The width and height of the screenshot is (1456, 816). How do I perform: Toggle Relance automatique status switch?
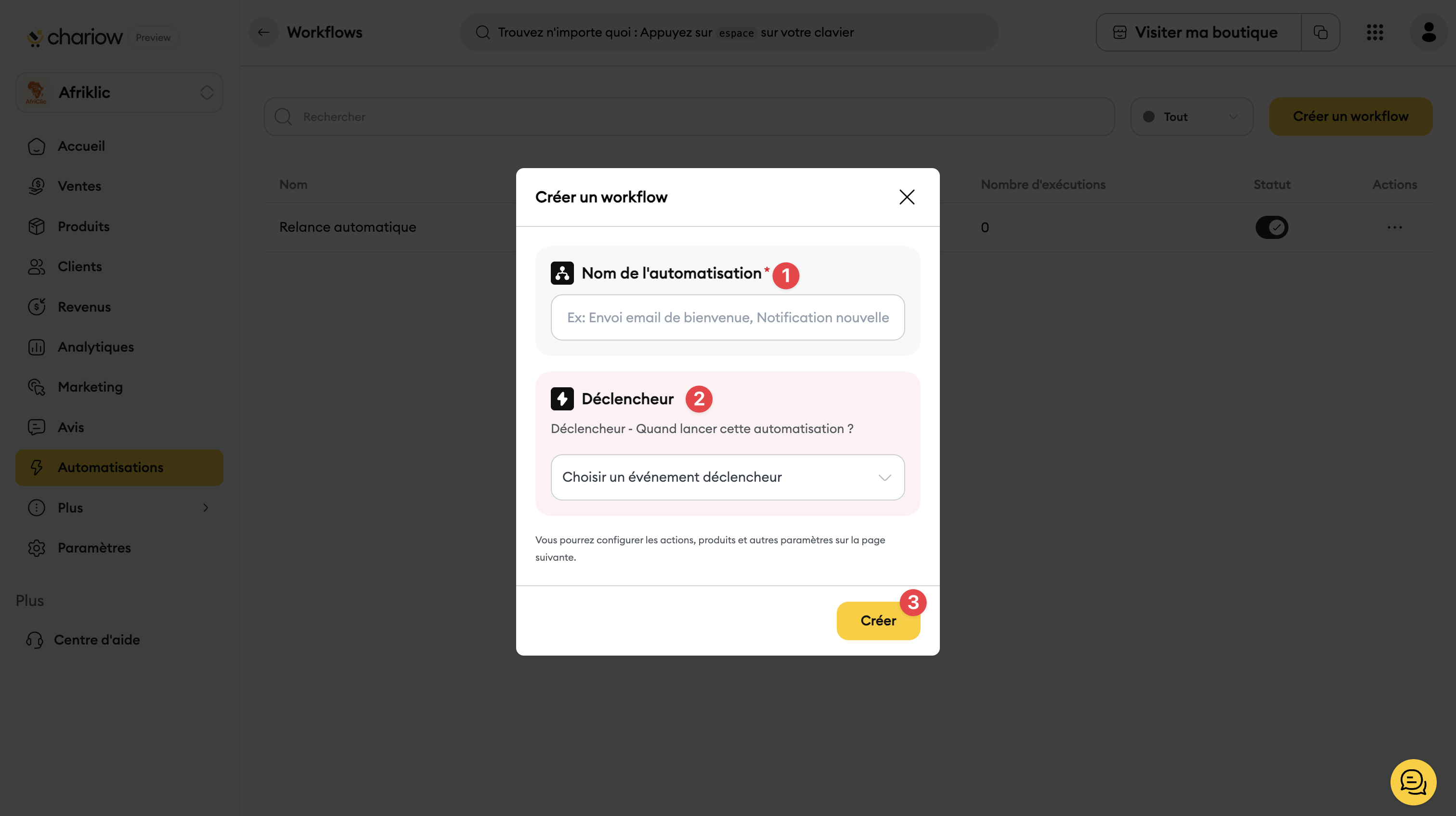tap(1272, 227)
